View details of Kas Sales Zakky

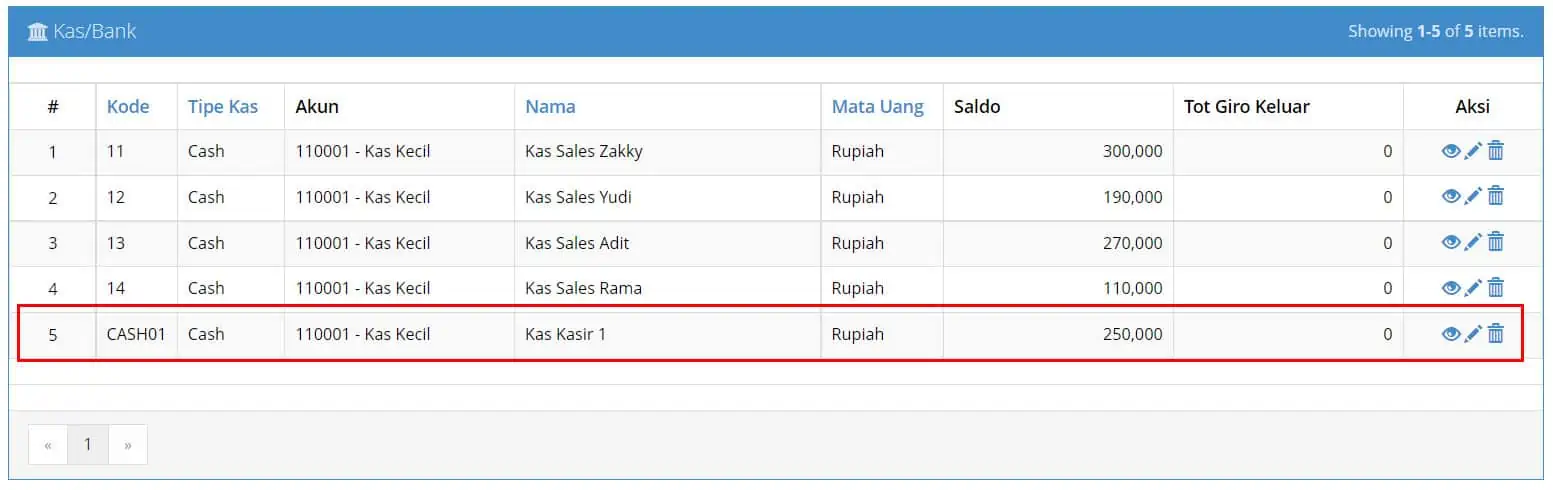[x=1451, y=151]
